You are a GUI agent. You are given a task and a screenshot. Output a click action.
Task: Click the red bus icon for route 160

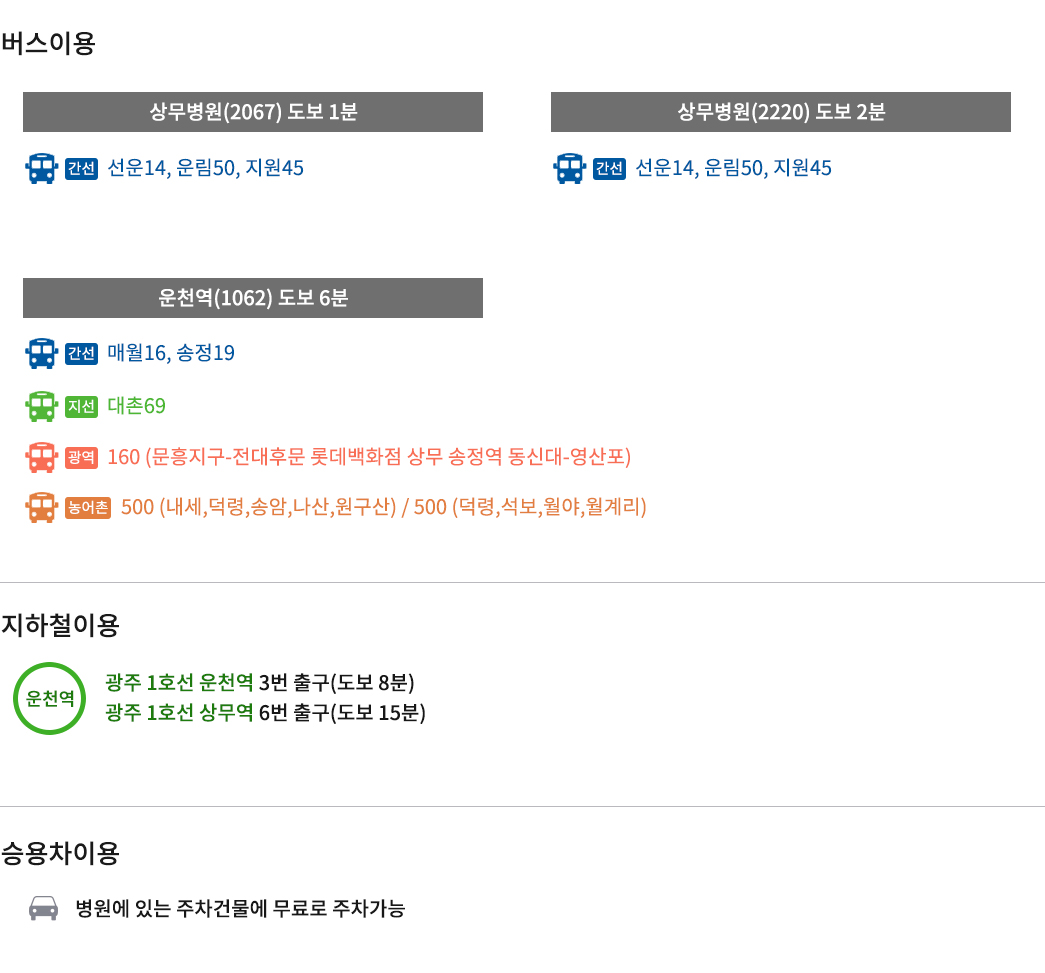click(x=41, y=457)
